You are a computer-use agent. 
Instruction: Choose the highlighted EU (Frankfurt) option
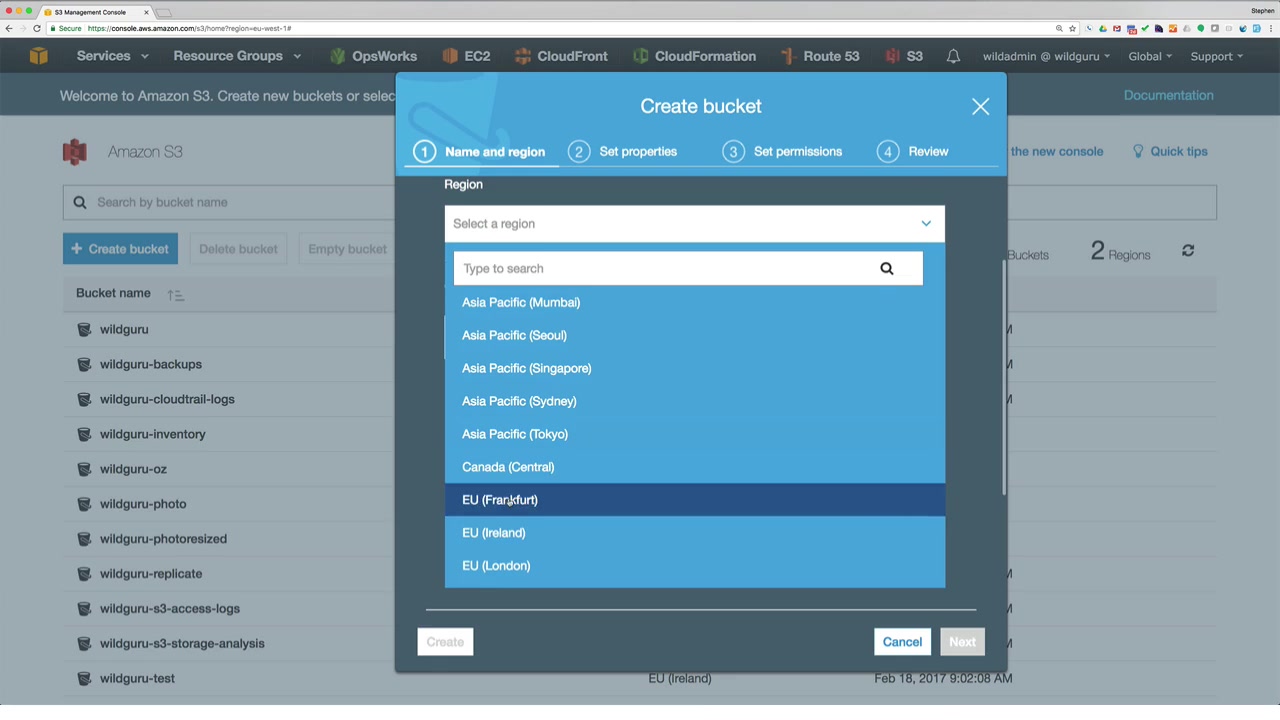click(x=695, y=500)
